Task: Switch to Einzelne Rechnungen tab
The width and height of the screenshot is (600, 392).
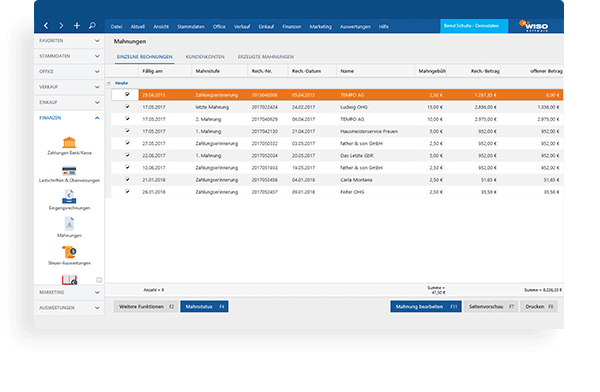Action: click(x=145, y=57)
